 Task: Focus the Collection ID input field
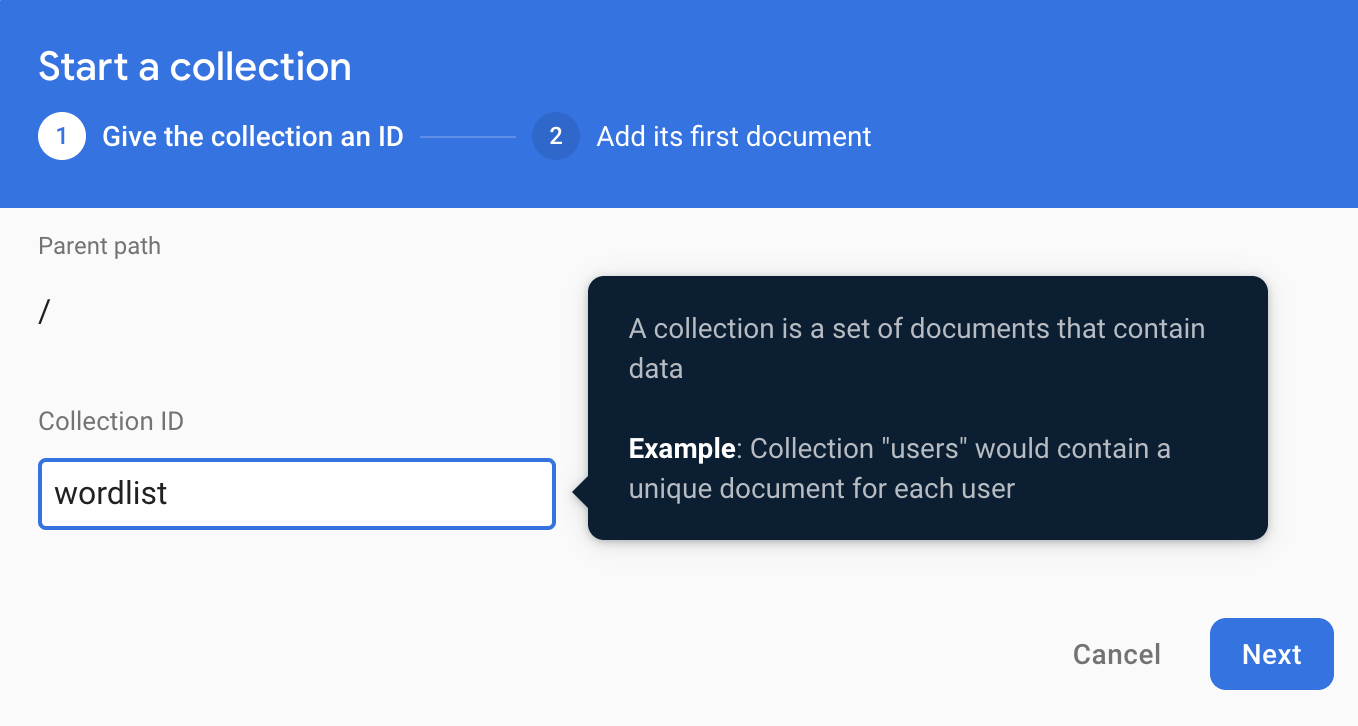coord(296,493)
